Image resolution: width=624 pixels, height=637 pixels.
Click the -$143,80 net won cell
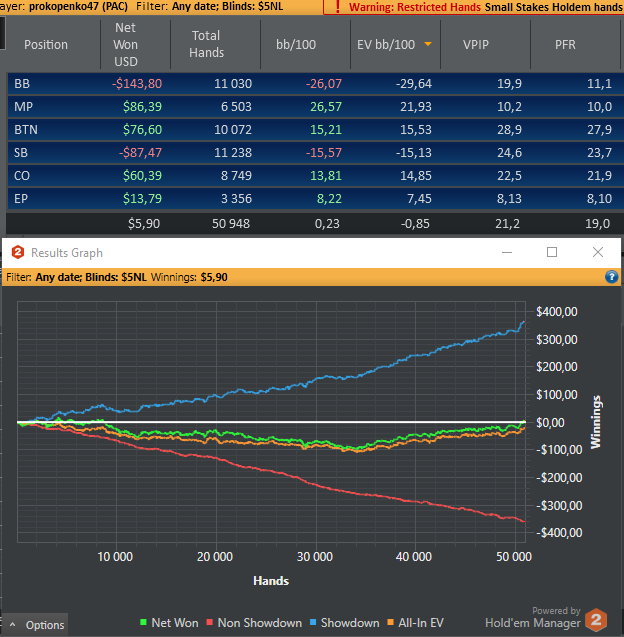pos(137,84)
